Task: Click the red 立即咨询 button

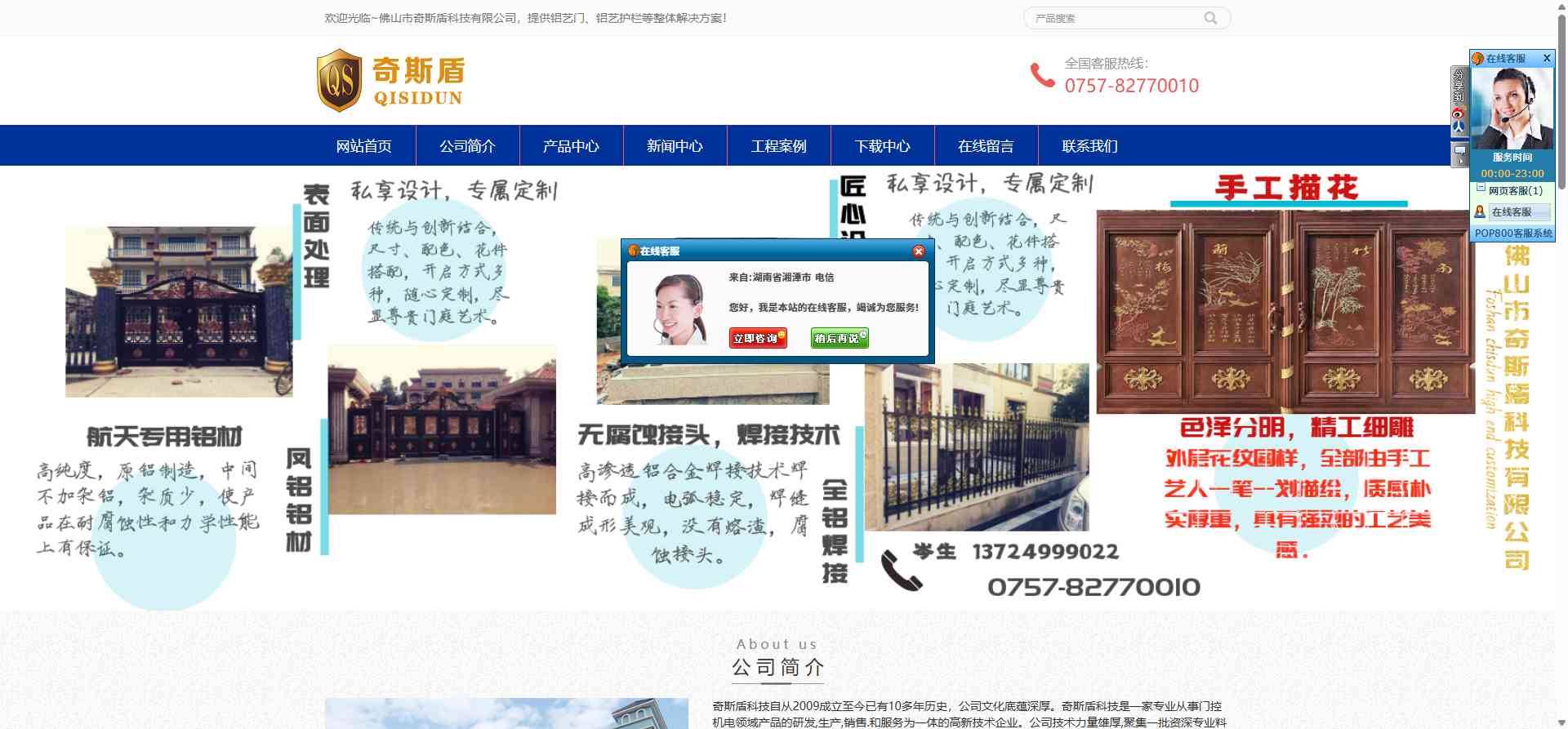Action: coord(757,338)
